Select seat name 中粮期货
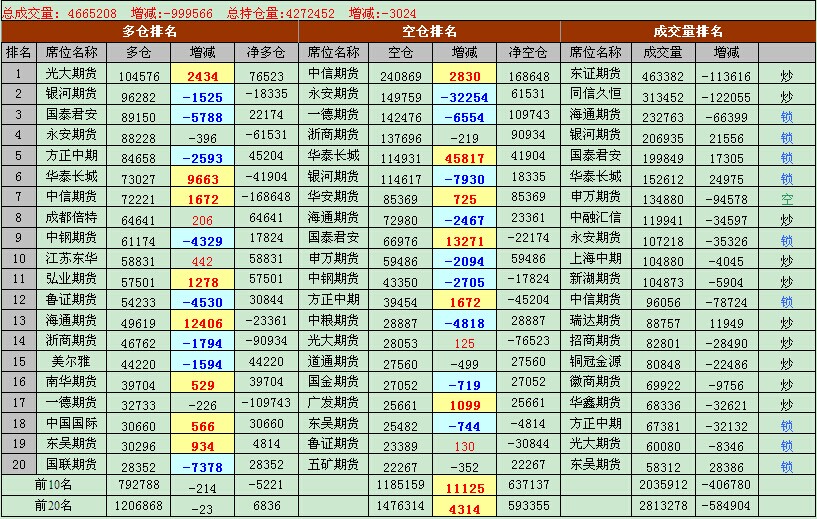817x519 pixels. pos(333,320)
